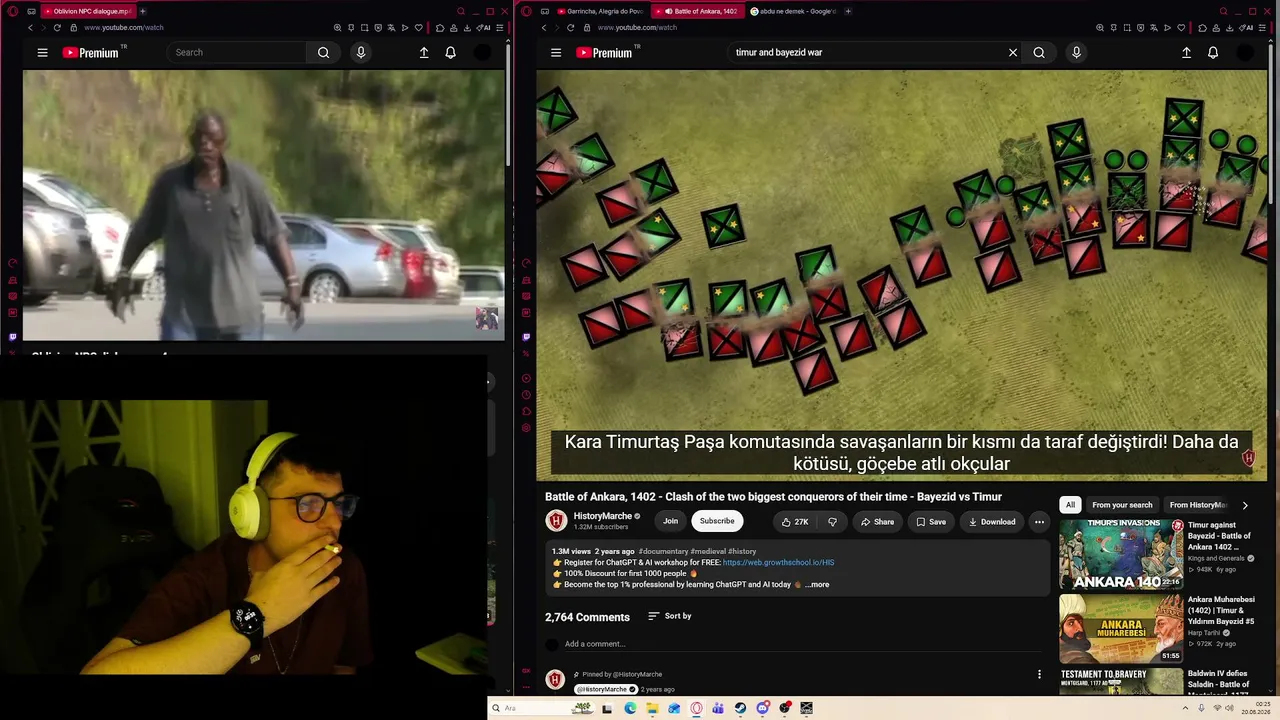Viewport: 1280px width, 720px height.
Task: Click the #documentary hashtag in description
Action: tap(665, 552)
